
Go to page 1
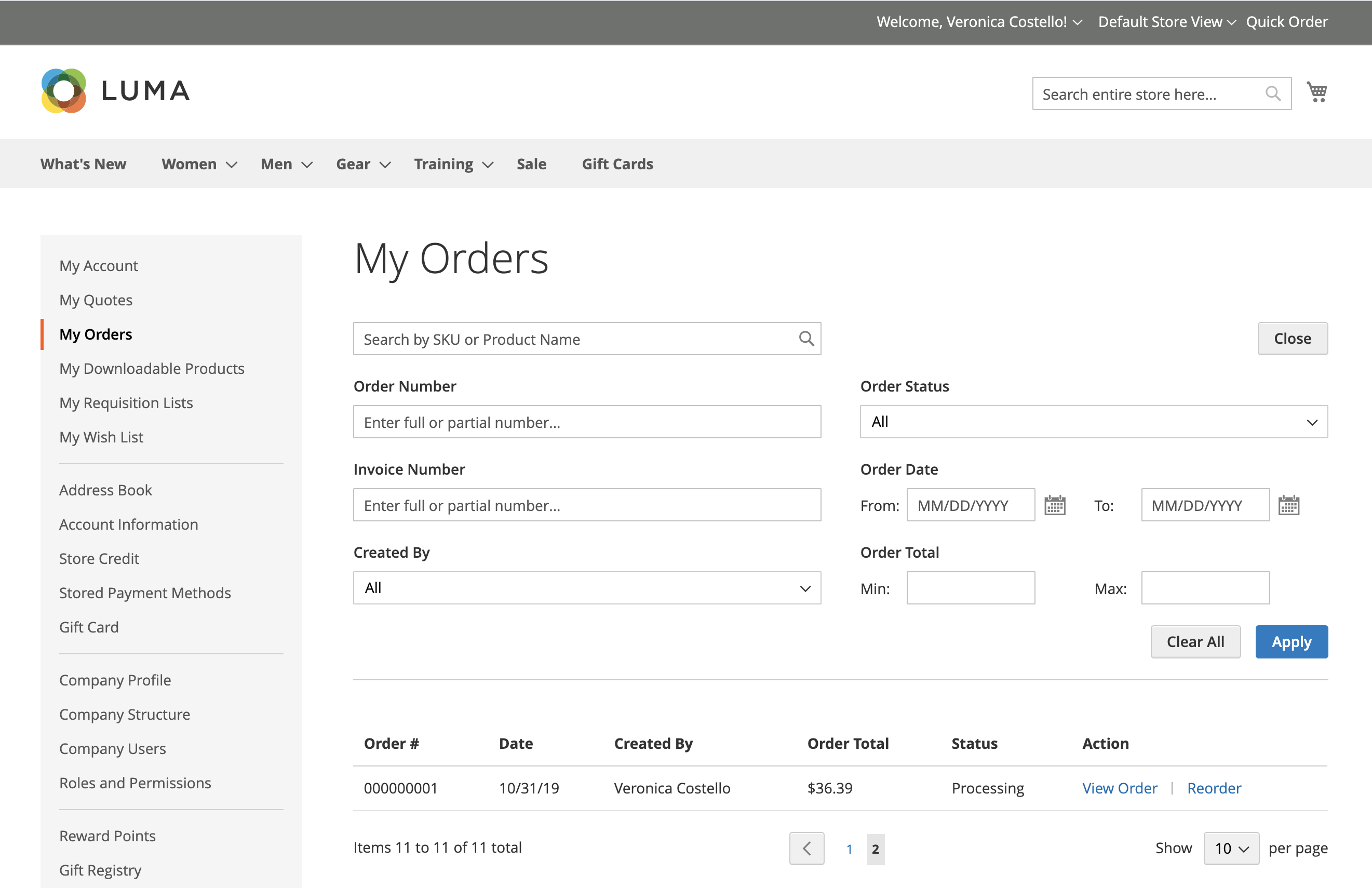click(849, 849)
